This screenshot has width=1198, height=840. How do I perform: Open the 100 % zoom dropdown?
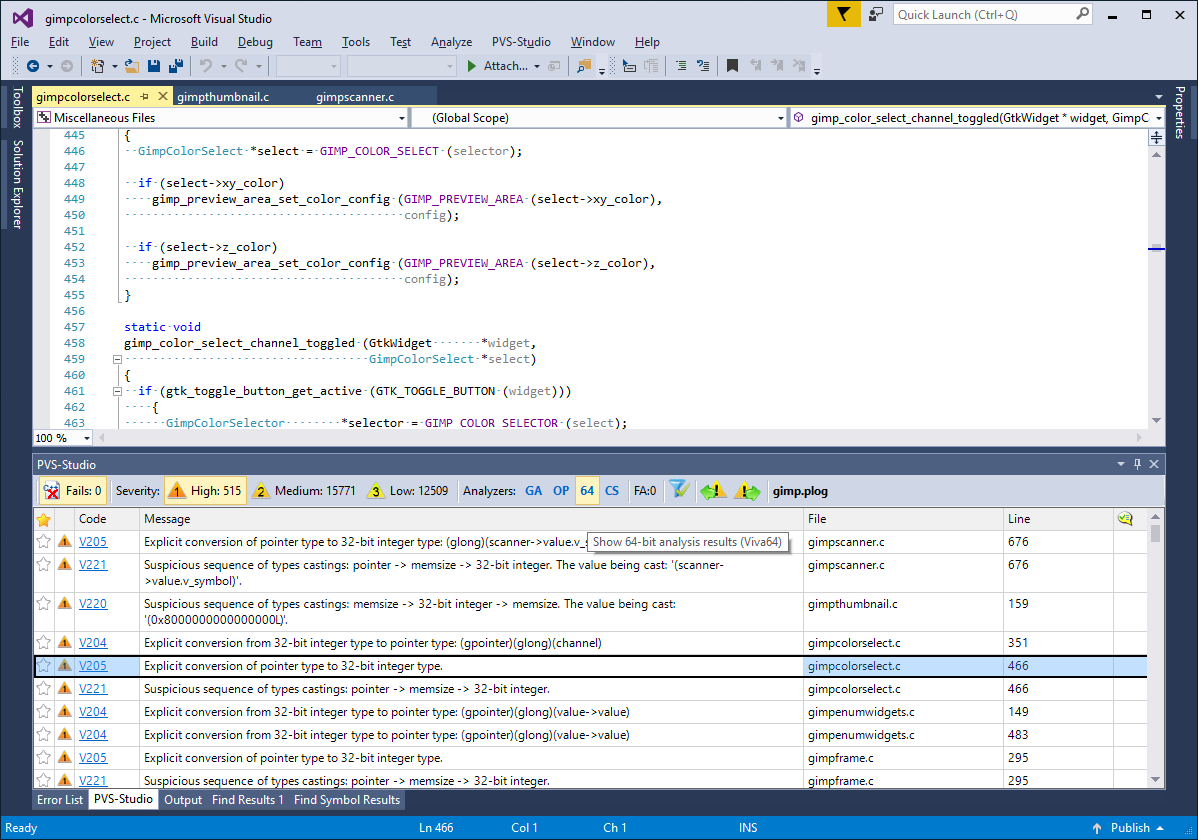click(x=87, y=438)
